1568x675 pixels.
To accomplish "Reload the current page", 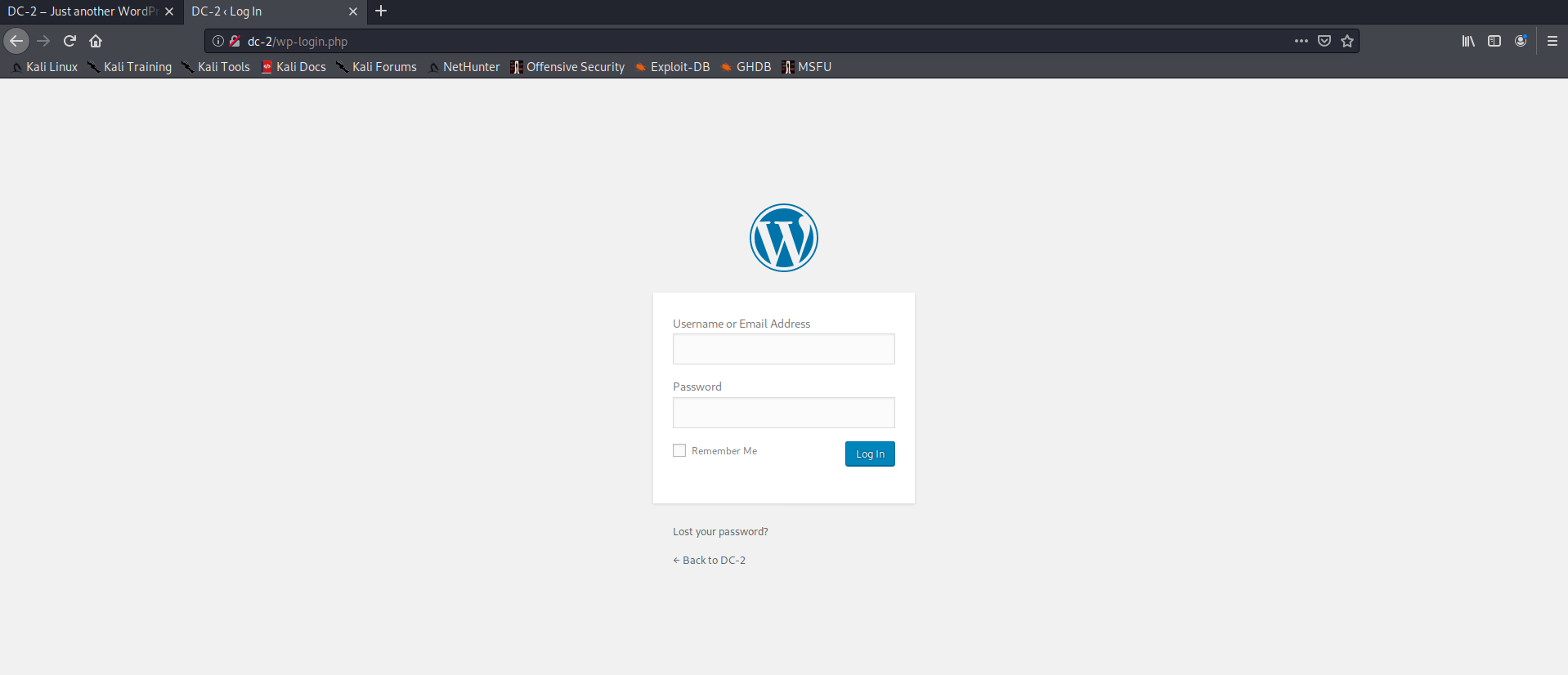I will [x=69, y=41].
